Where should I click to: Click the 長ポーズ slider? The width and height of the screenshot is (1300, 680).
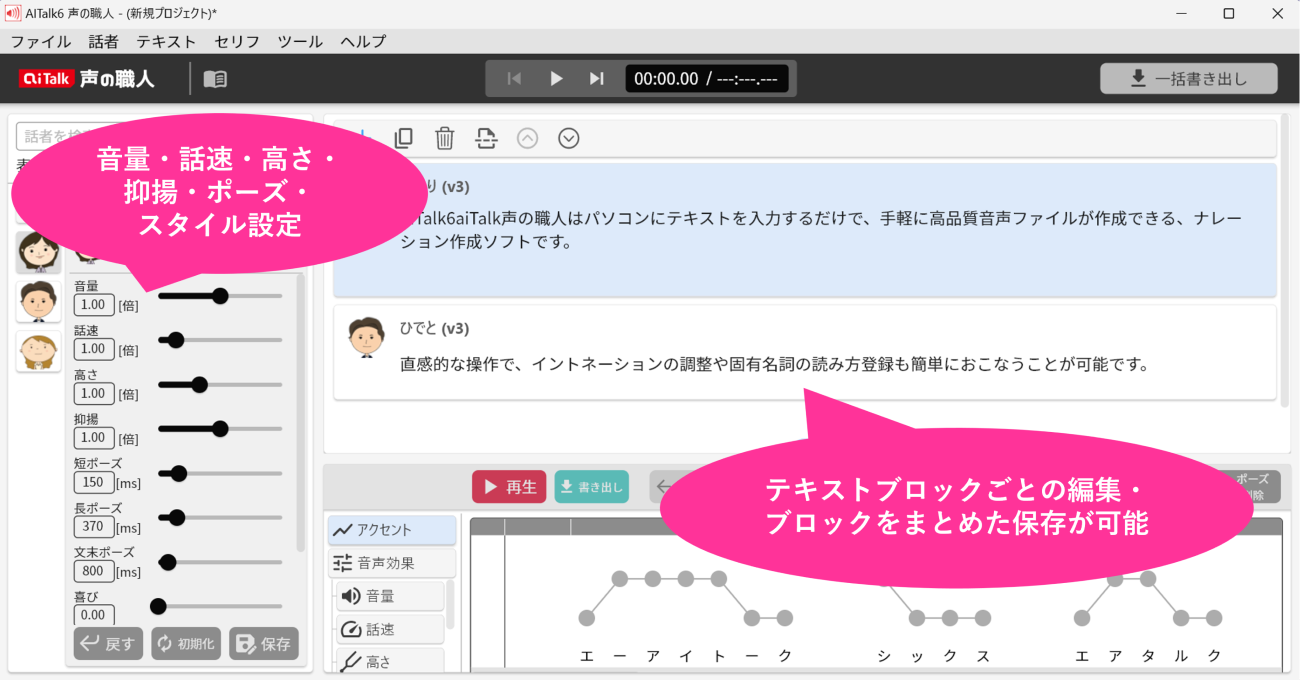[x=220, y=517]
